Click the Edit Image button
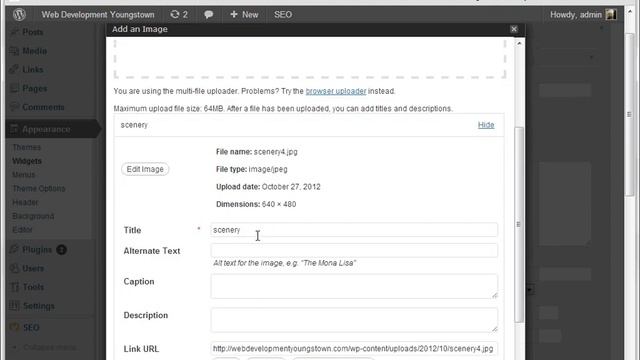This screenshot has height=360, width=640. [x=145, y=169]
